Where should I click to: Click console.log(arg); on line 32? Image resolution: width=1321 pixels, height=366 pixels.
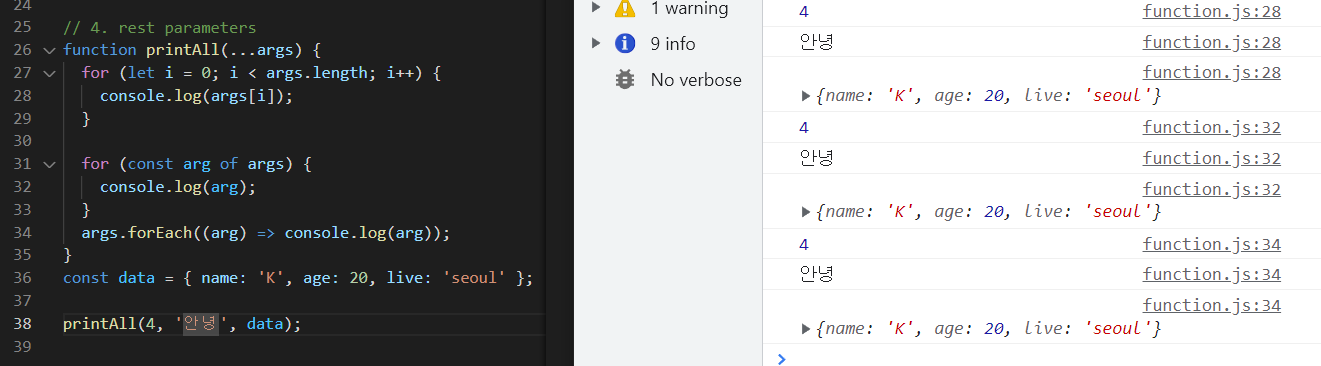click(178, 187)
